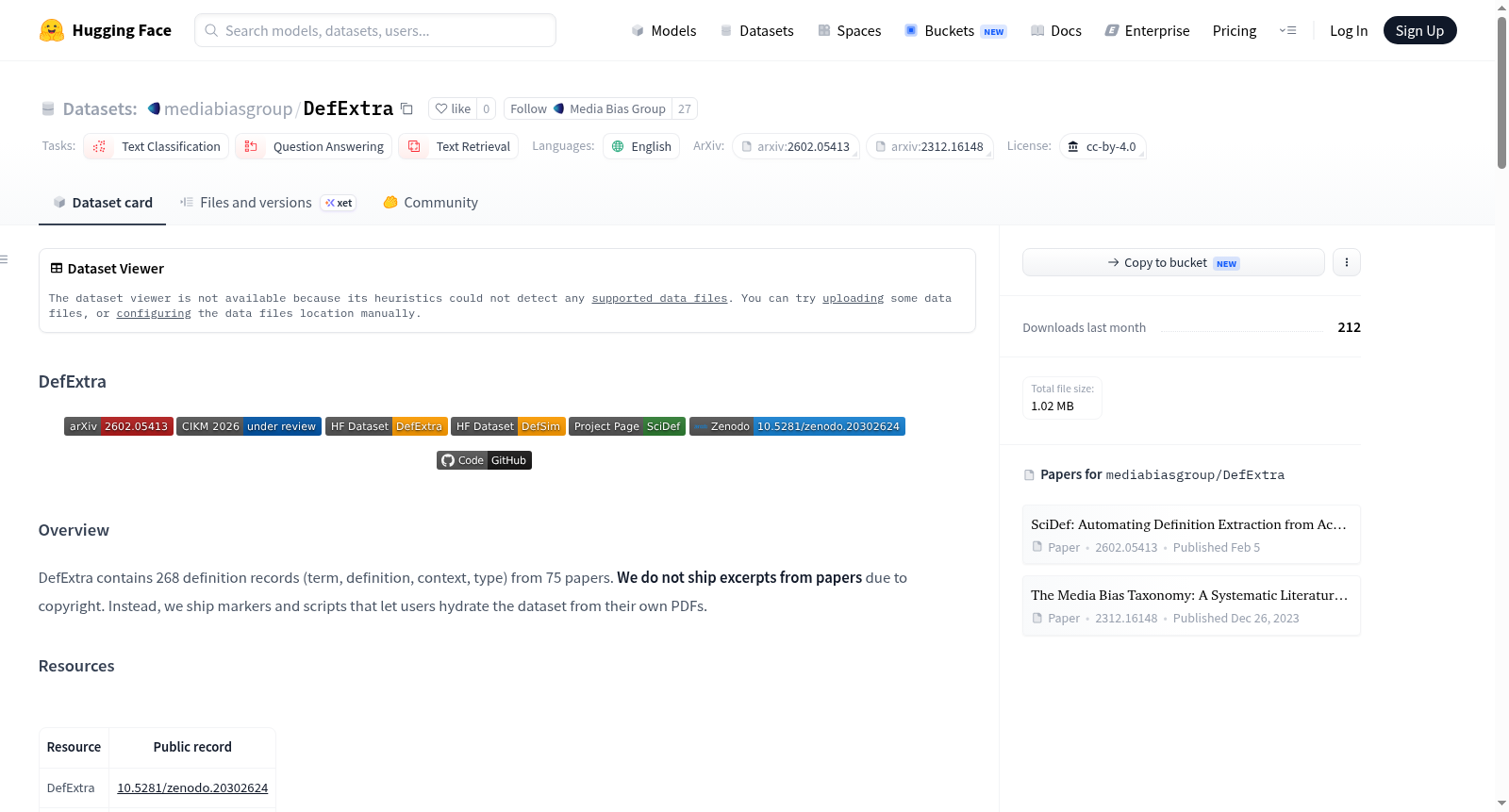Open the arxiv:2312.16148 tag
Image resolution: width=1509 pixels, height=812 pixels.
930,146
